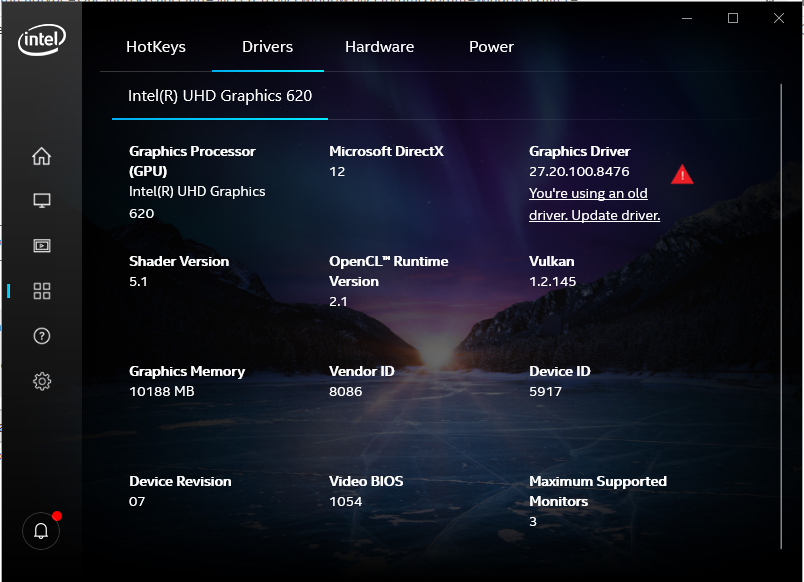Open the Support question mark icon
This screenshot has height=582, width=804.
[x=42, y=336]
